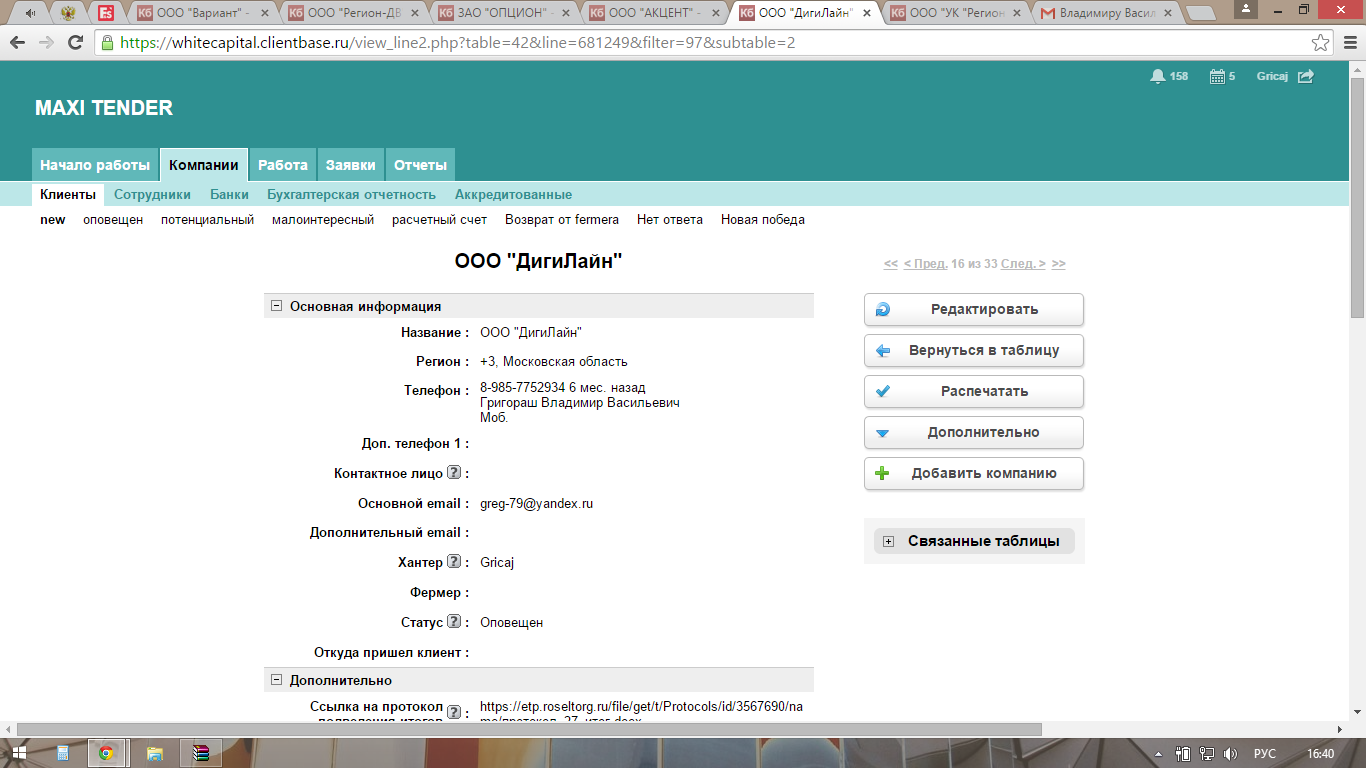Jump to the first record with <<
This screenshot has height=768, width=1366.
click(x=890, y=264)
